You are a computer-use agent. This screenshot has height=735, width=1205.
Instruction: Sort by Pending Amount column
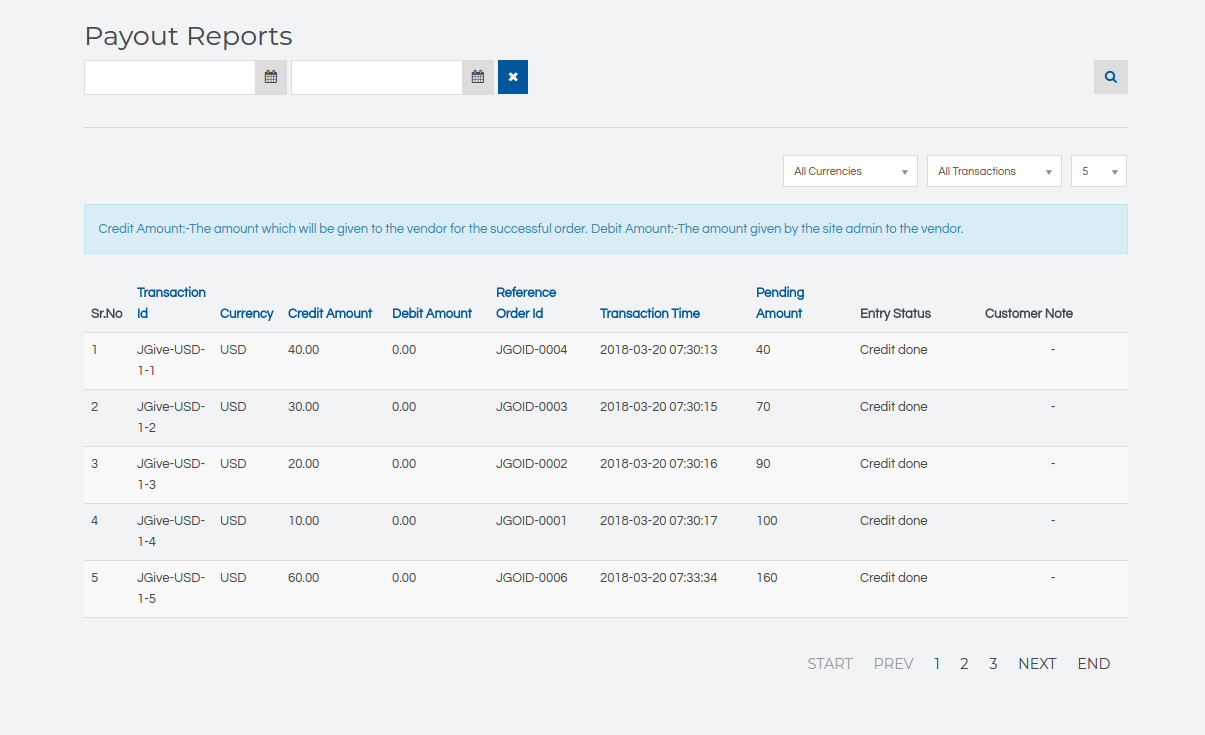[x=780, y=303]
